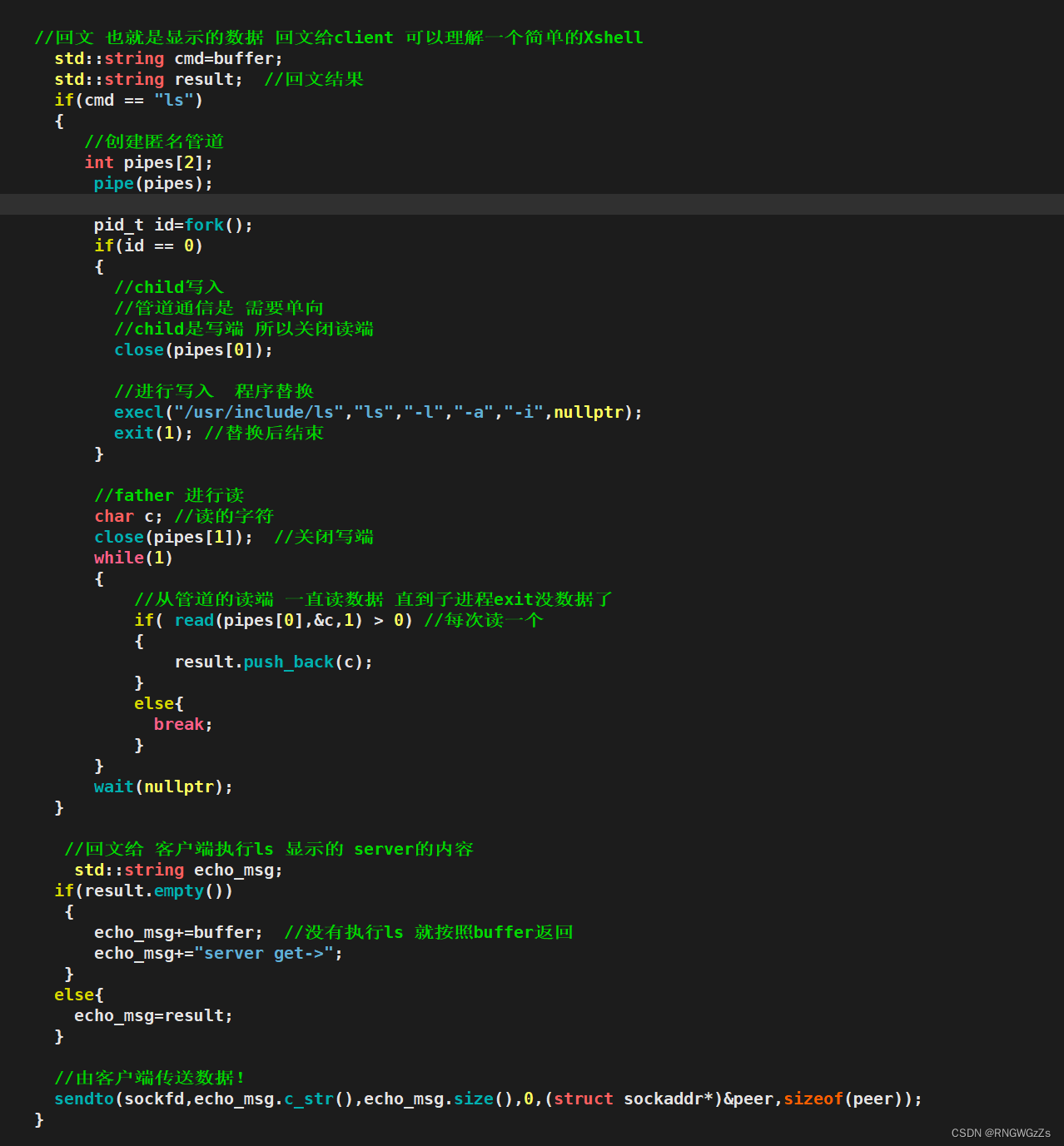Click the condition 'if(cmd == "ls")'

tap(128, 100)
